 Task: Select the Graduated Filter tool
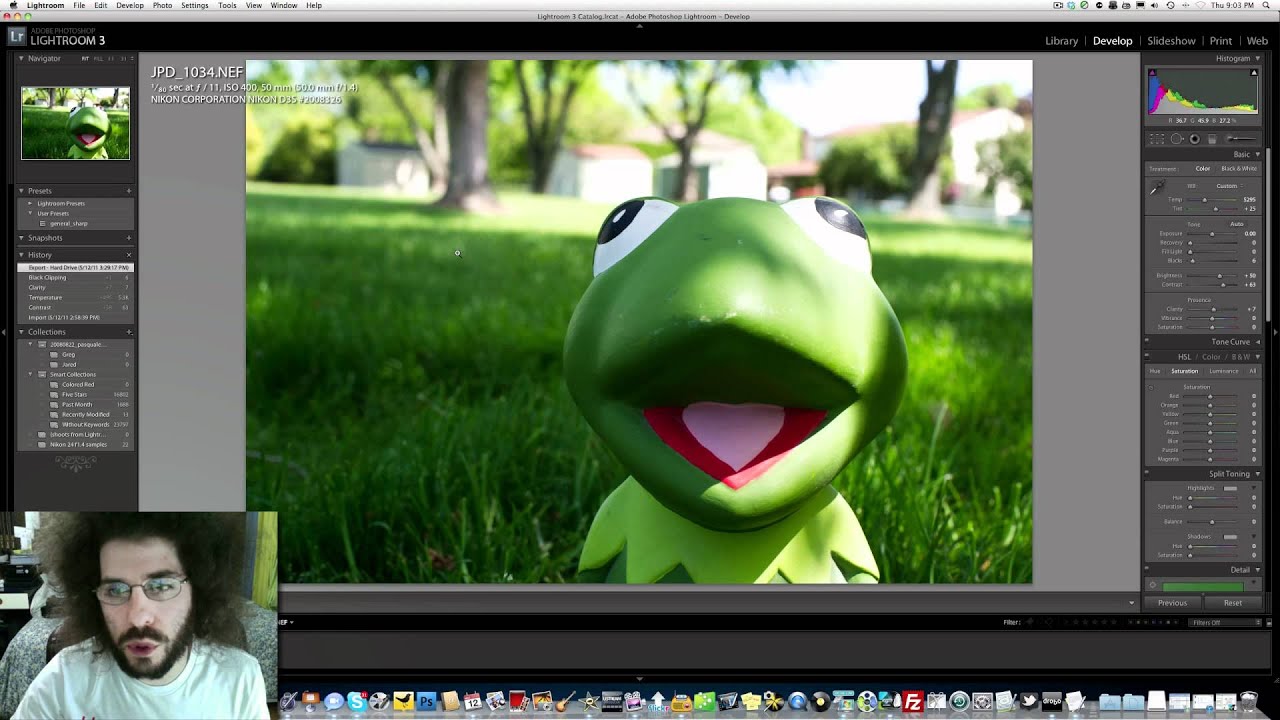tap(1212, 139)
